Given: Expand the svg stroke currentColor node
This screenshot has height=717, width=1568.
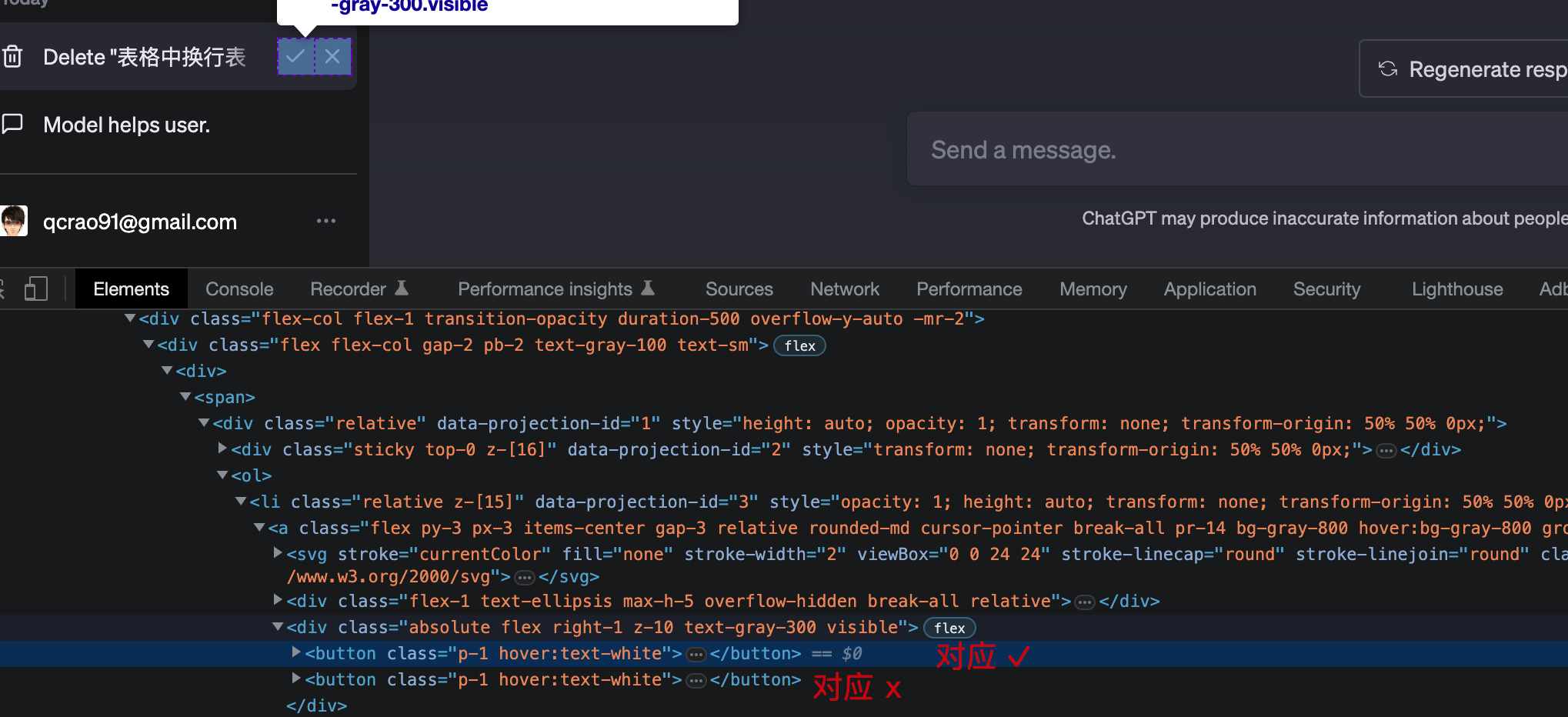Looking at the screenshot, I should pyautogui.click(x=278, y=553).
